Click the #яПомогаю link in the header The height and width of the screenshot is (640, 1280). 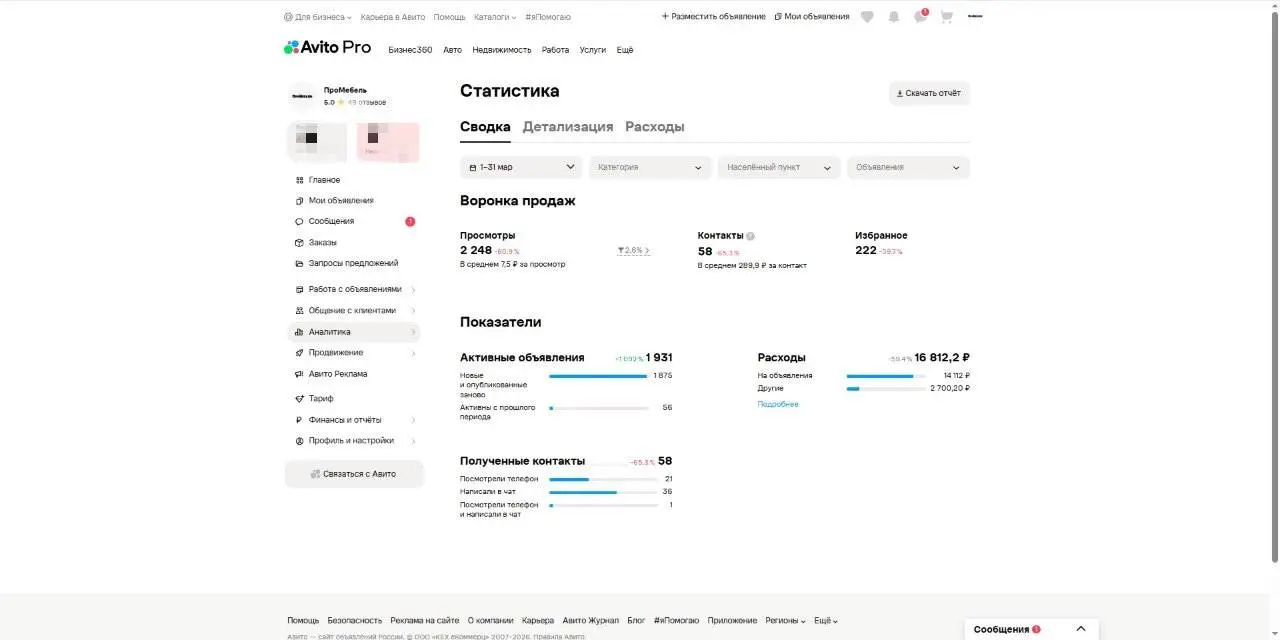click(x=548, y=17)
